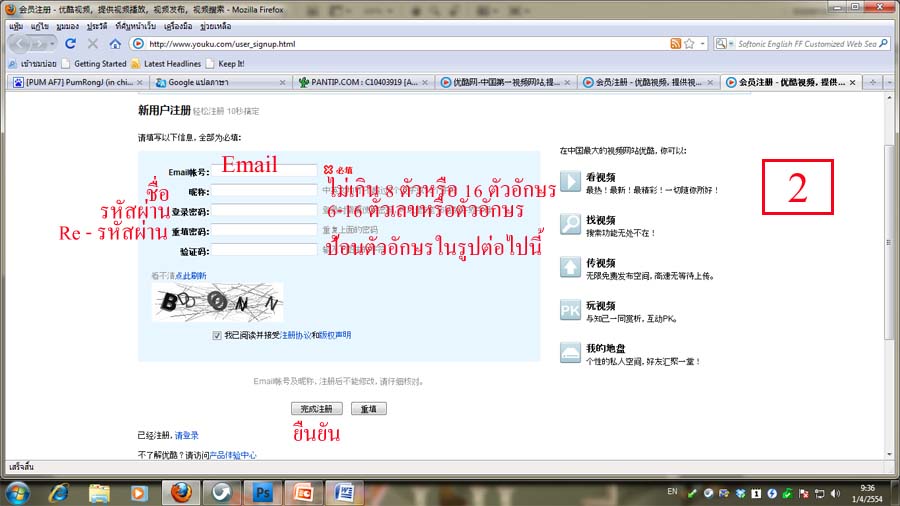Open the 注册协议 registration agreement link

click(296, 335)
